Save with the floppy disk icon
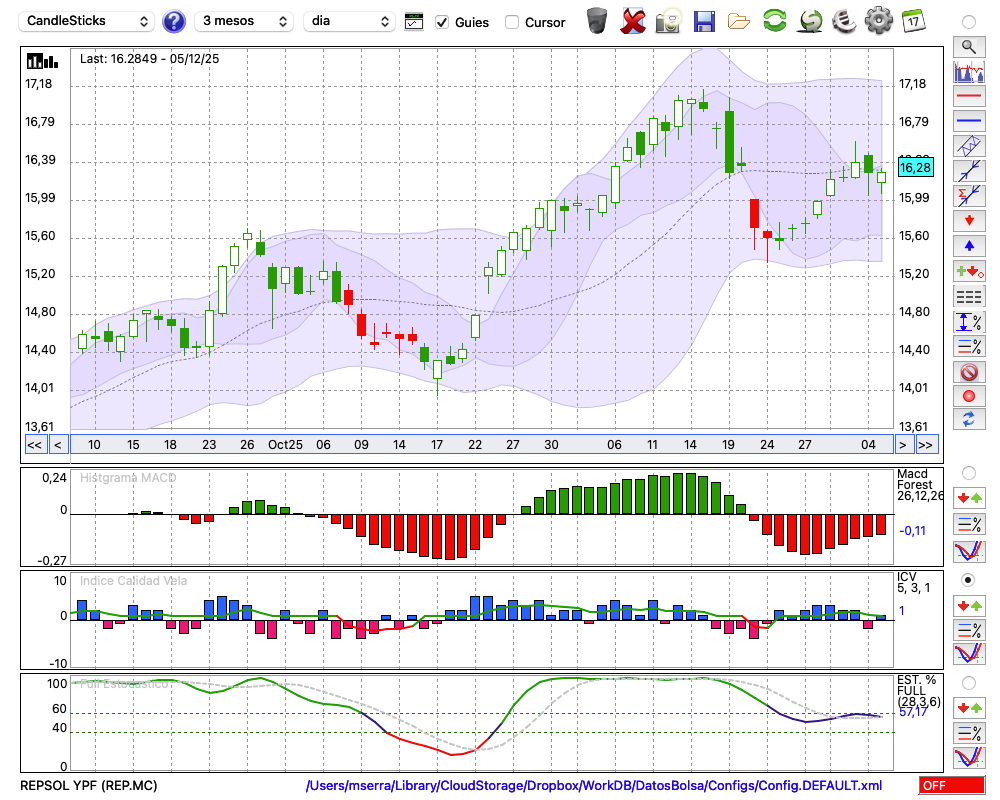 (704, 21)
